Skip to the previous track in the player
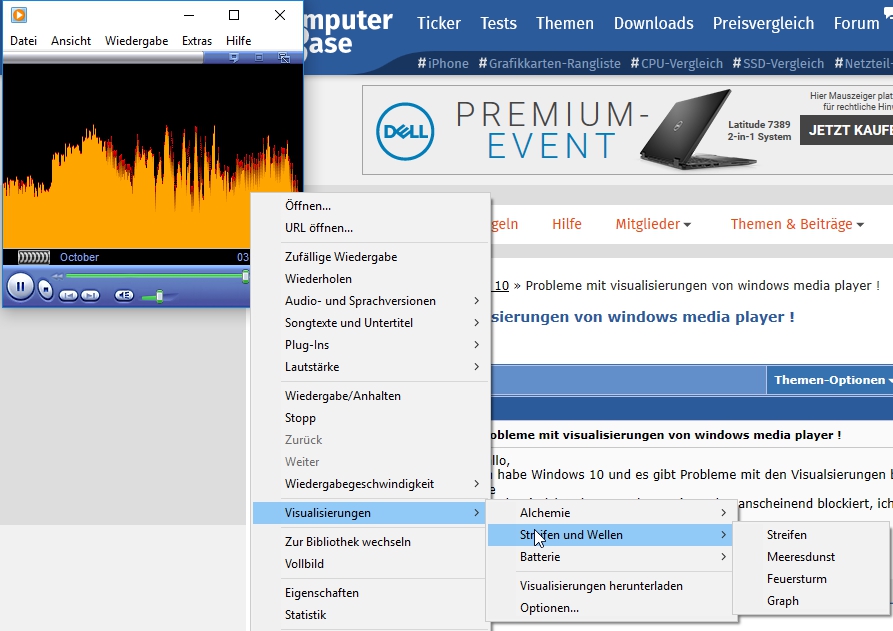This screenshot has height=631, width=893. pyautogui.click(x=68, y=295)
